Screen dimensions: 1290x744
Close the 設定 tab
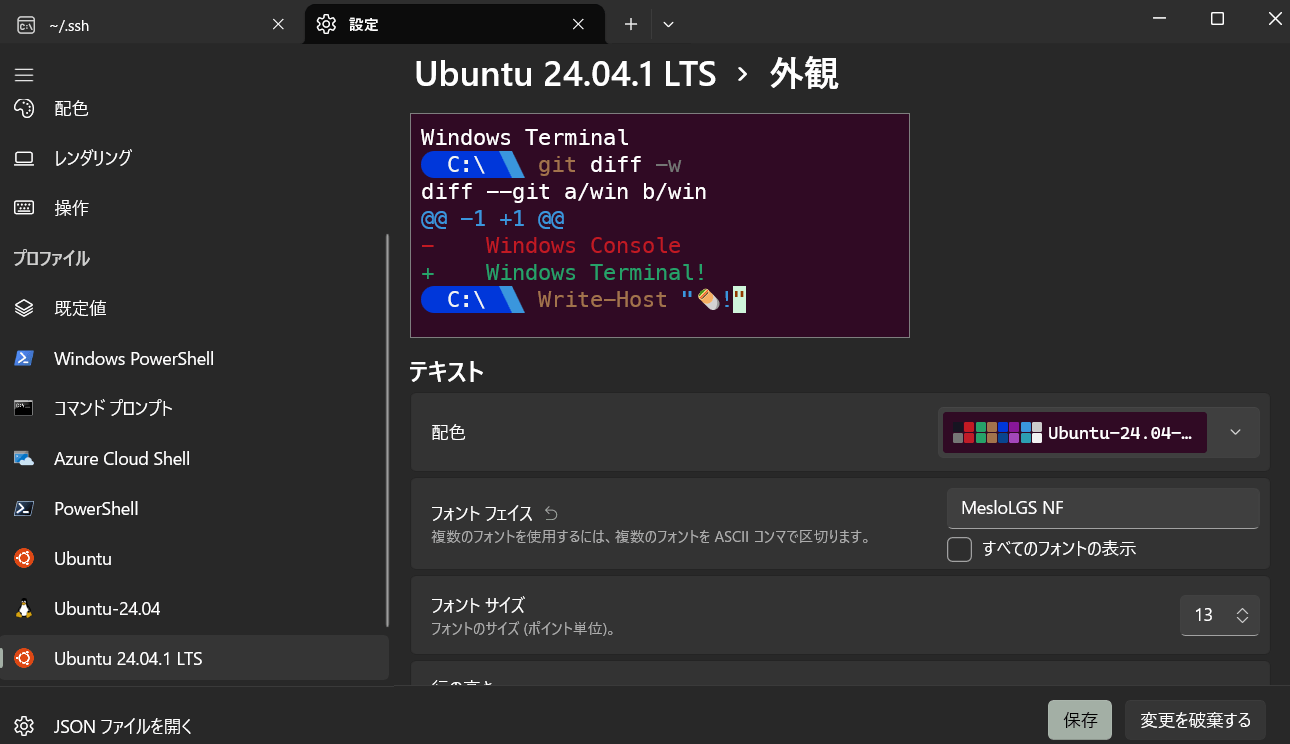(x=578, y=25)
